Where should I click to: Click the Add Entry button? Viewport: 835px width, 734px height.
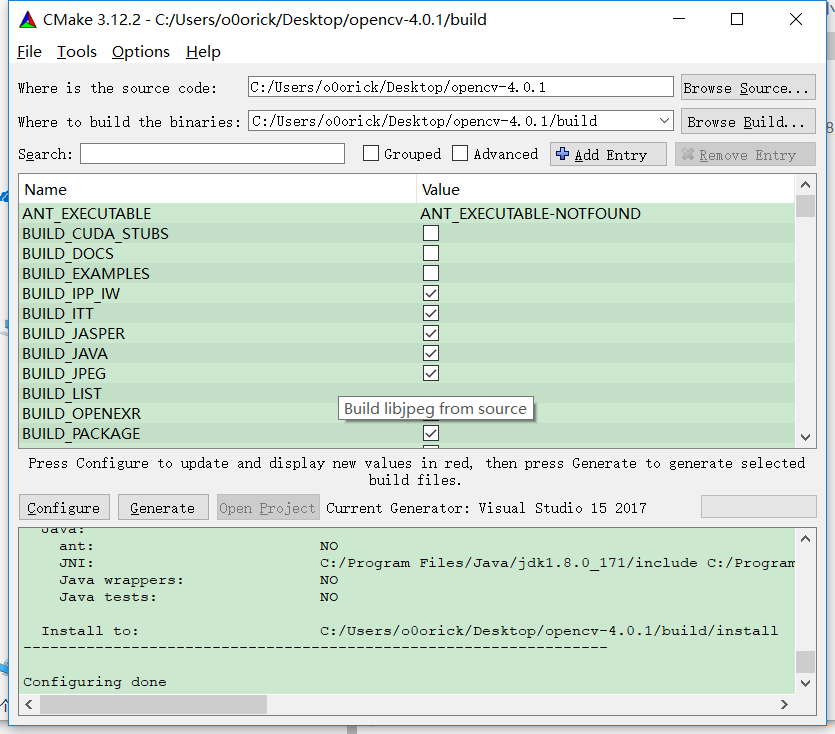608,154
